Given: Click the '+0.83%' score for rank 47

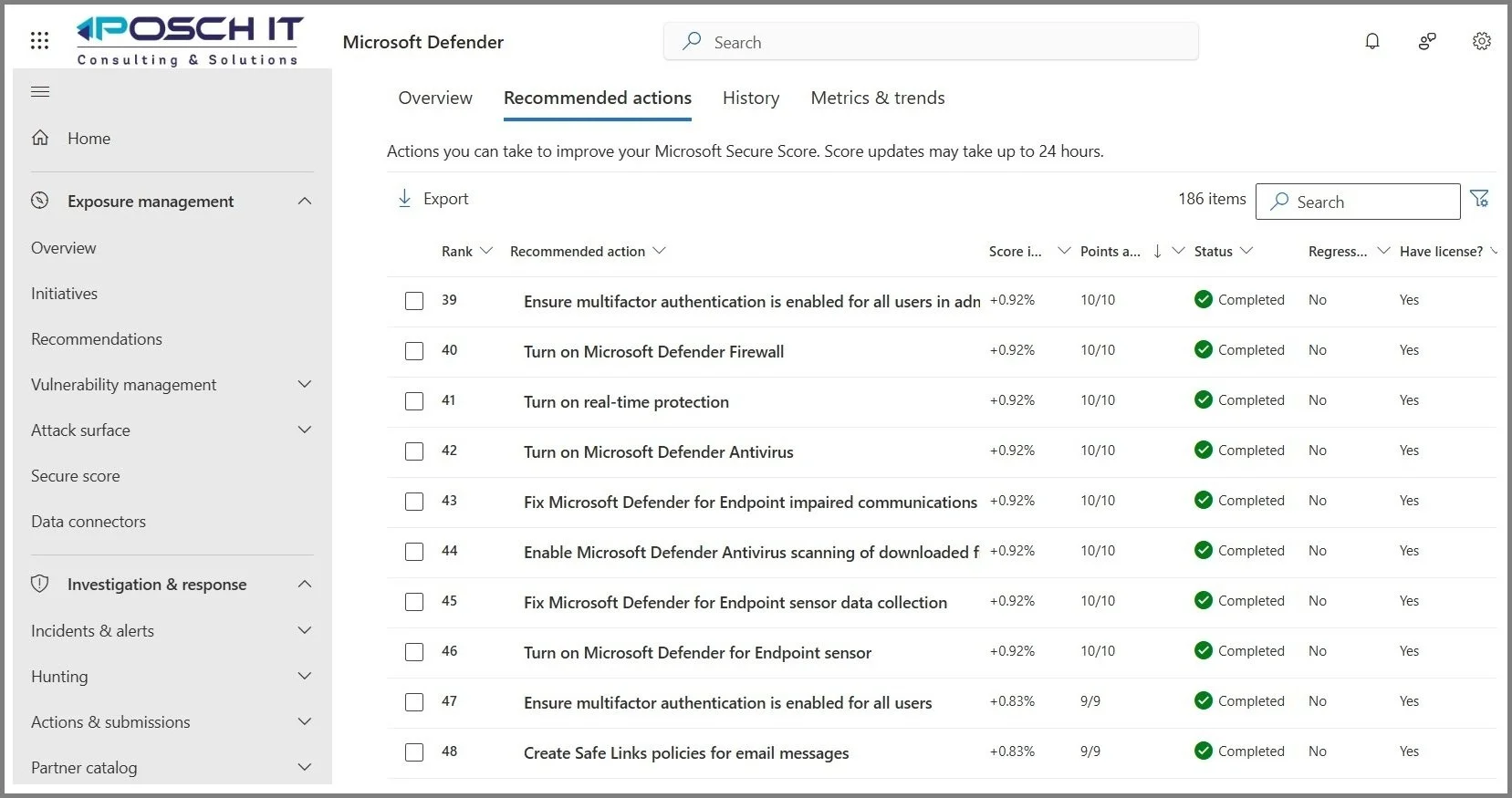Looking at the screenshot, I should click(x=1012, y=700).
